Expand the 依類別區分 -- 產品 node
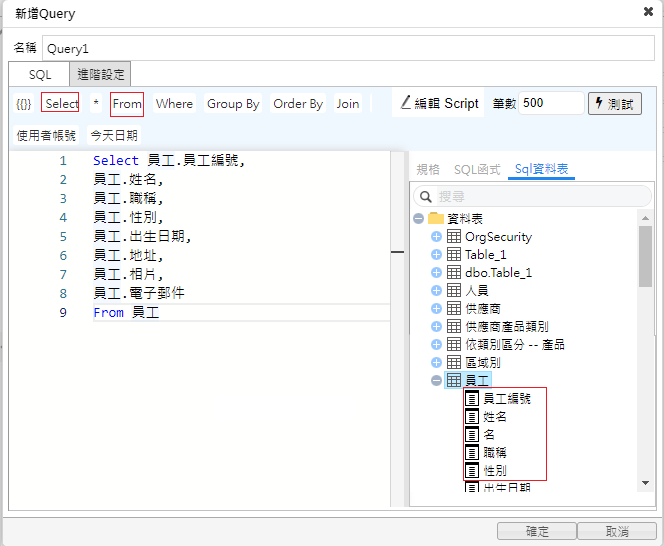The image size is (664, 546). click(436, 344)
